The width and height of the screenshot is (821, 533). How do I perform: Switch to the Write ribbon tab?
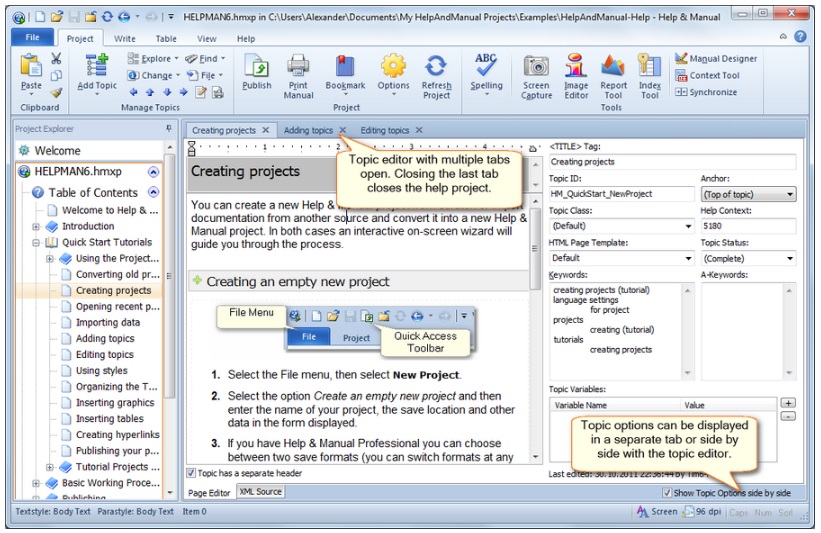coord(125,39)
